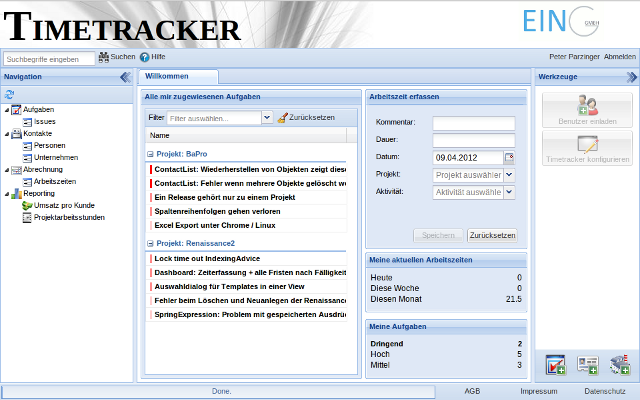Image resolution: width=640 pixels, height=400 pixels.
Task: Collapse the Navigation panel with double arrow
Action: click(x=125, y=77)
